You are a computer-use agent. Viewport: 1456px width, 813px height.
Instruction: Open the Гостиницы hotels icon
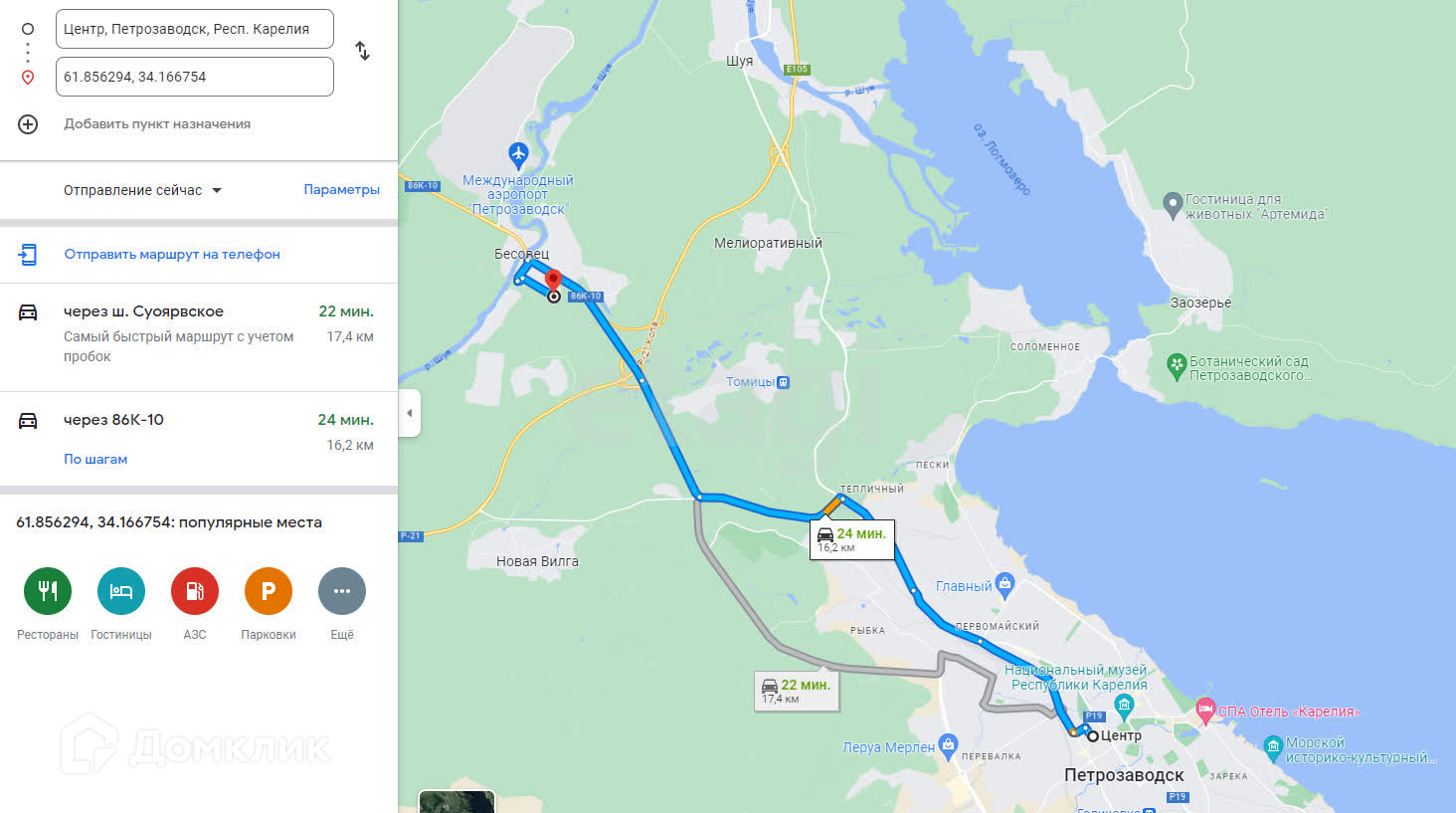(x=121, y=591)
